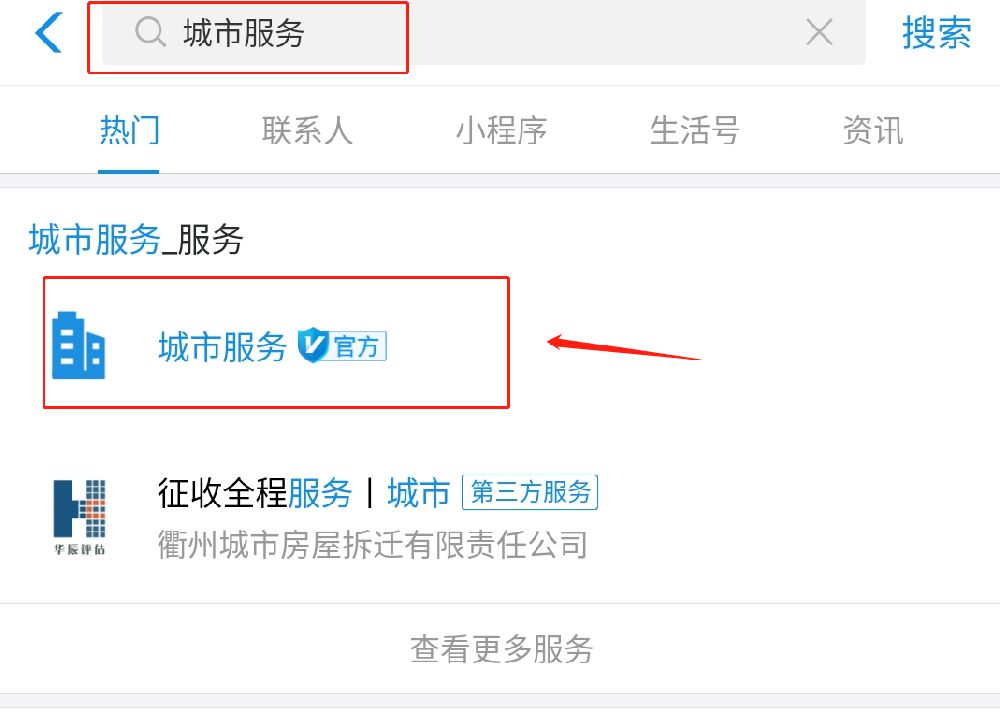The image size is (1000, 720).
Task: Click the blue 搜索 button
Action: coord(936,33)
